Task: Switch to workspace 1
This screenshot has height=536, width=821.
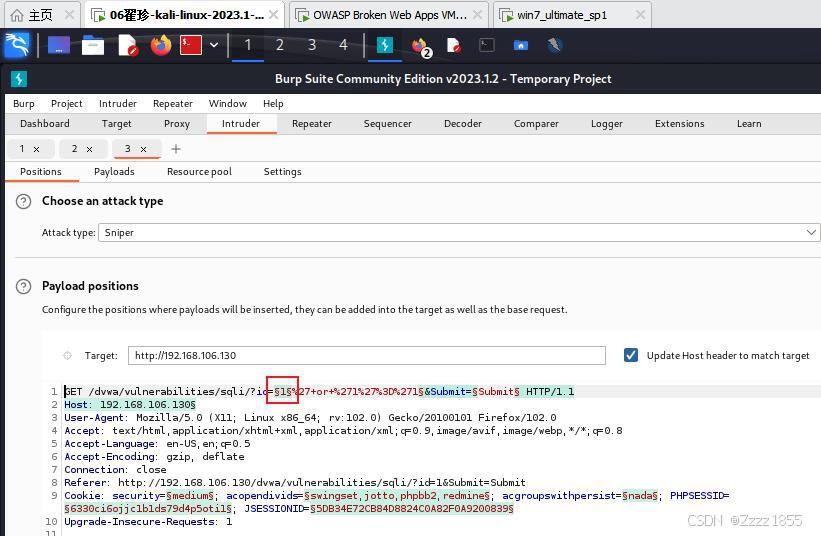Action: click(248, 45)
